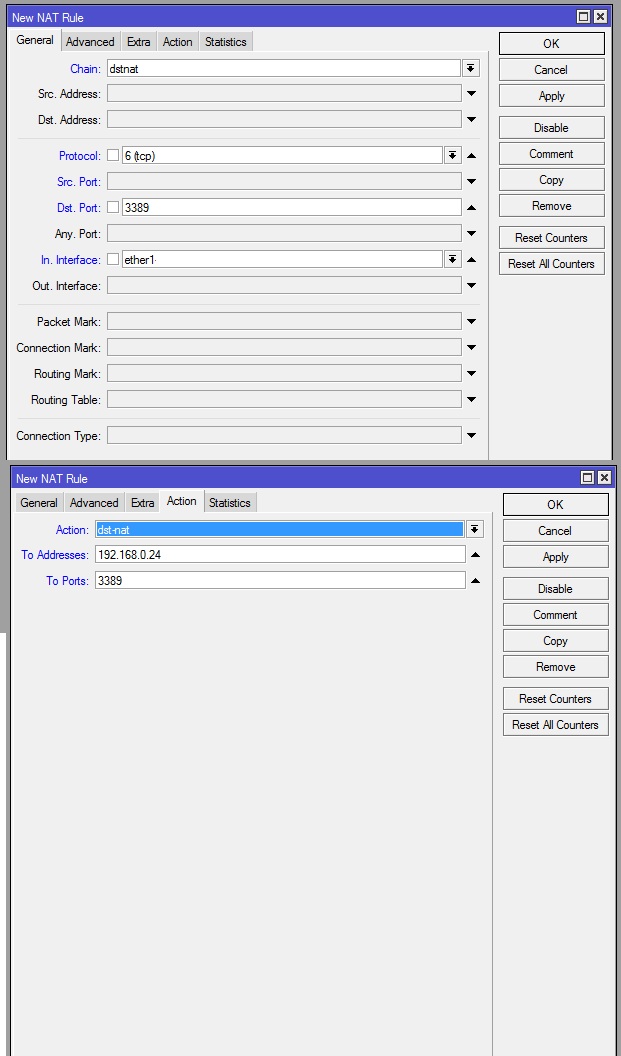Click Reset All Counters in upper window
Image resolution: width=621 pixels, height=1056 pixels.
pyautogui.click(x=552, y=264)
